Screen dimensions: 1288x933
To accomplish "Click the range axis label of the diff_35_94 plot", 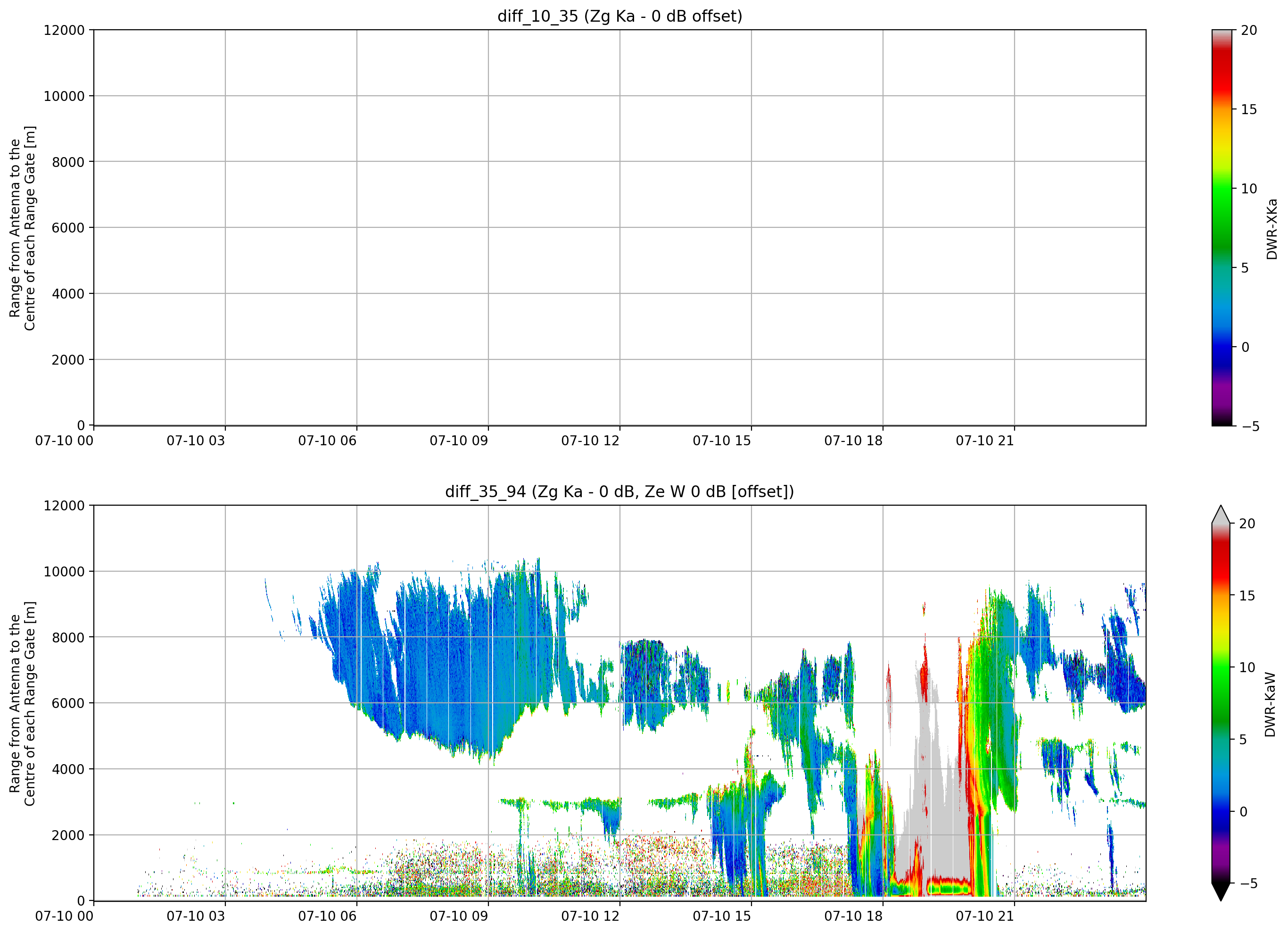I will click(x=23, y=703).
